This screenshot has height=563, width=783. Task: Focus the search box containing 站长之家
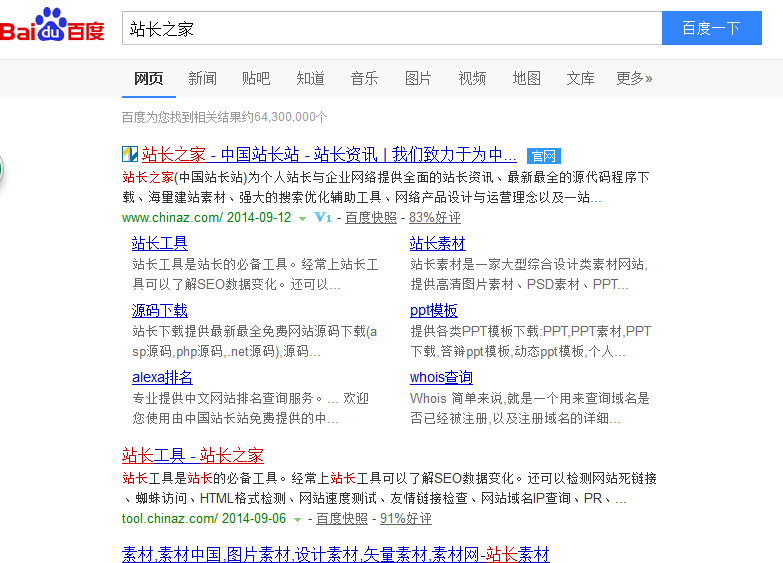click(x=392, y=28)
